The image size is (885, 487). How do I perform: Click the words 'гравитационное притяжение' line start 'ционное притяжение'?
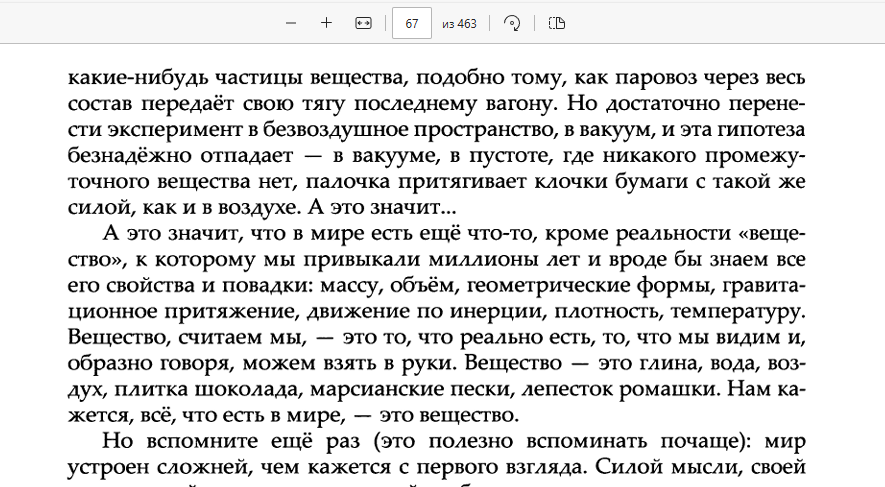point(182,311)
